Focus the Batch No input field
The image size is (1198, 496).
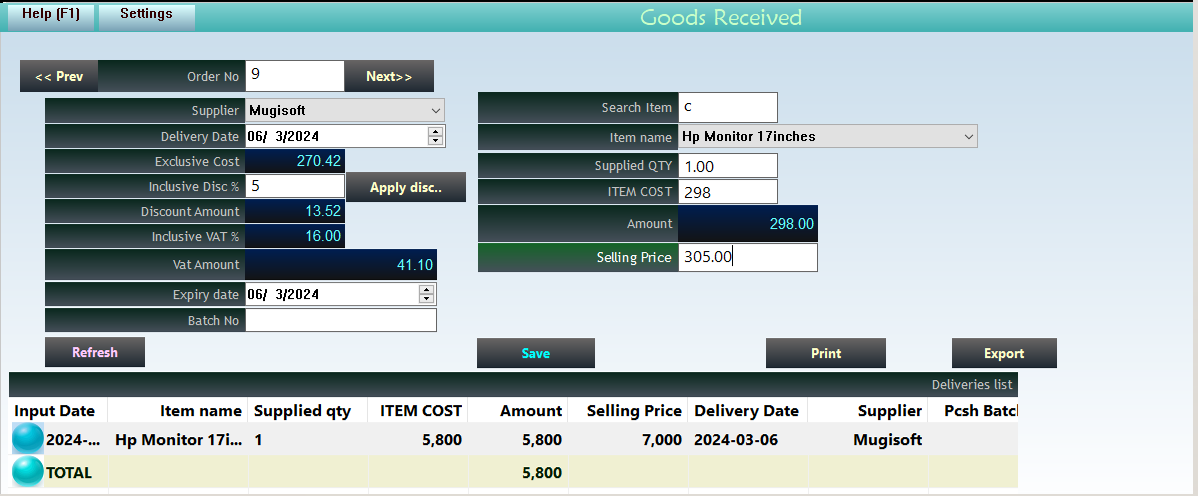tap(341, 320)
